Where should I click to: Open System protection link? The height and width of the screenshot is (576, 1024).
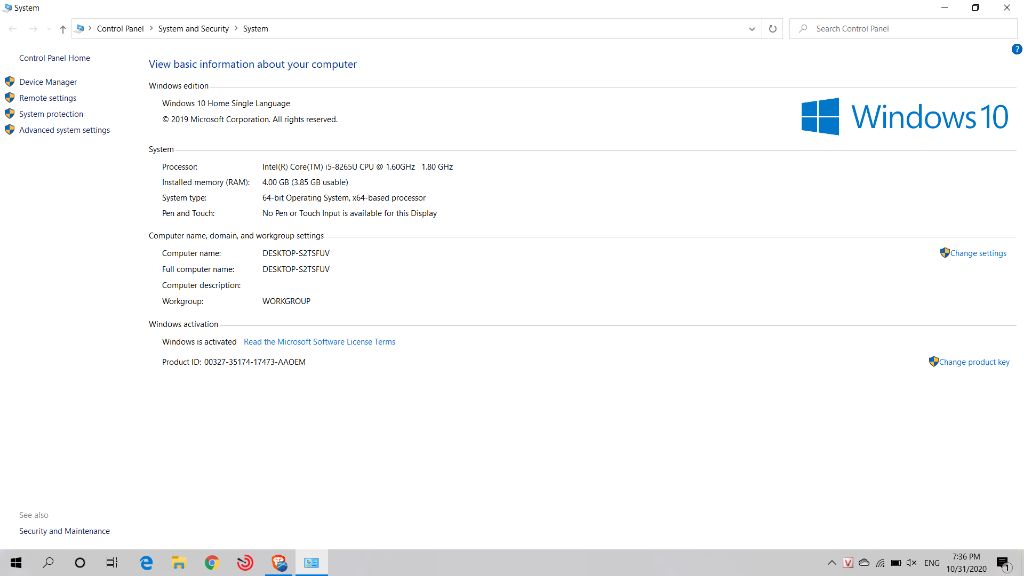pos(51,114)
